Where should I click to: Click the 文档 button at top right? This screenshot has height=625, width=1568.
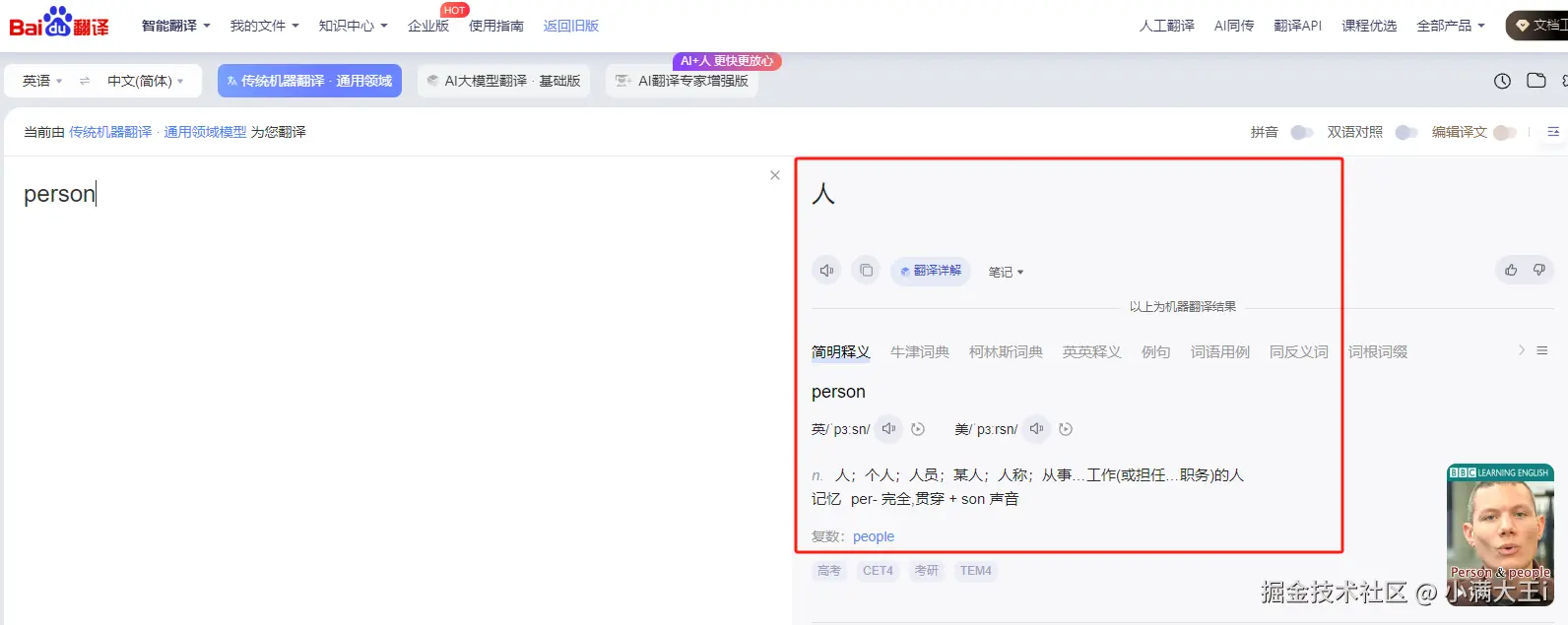pyautogui.click(x=1537, y=26)
